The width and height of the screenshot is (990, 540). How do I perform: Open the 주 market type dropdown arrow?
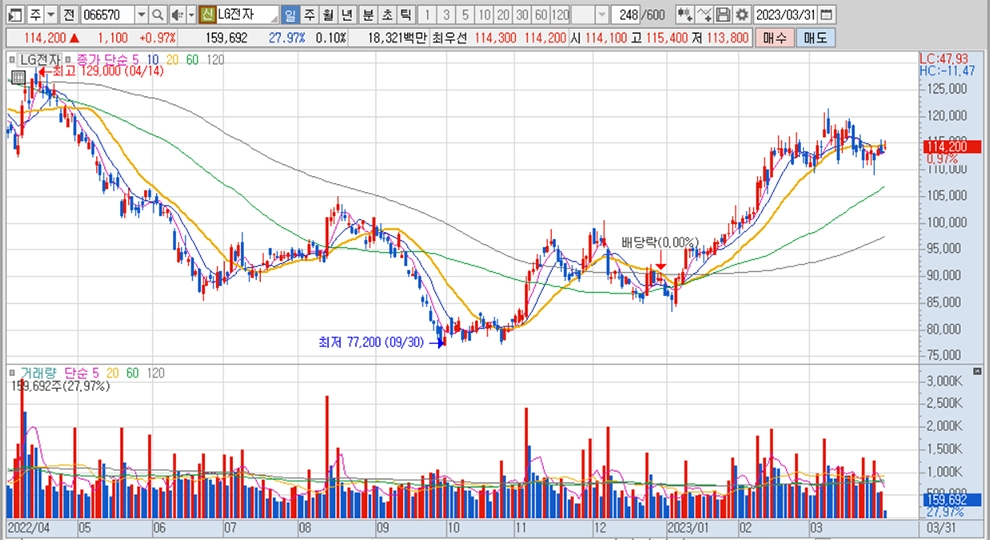point(51,14)
